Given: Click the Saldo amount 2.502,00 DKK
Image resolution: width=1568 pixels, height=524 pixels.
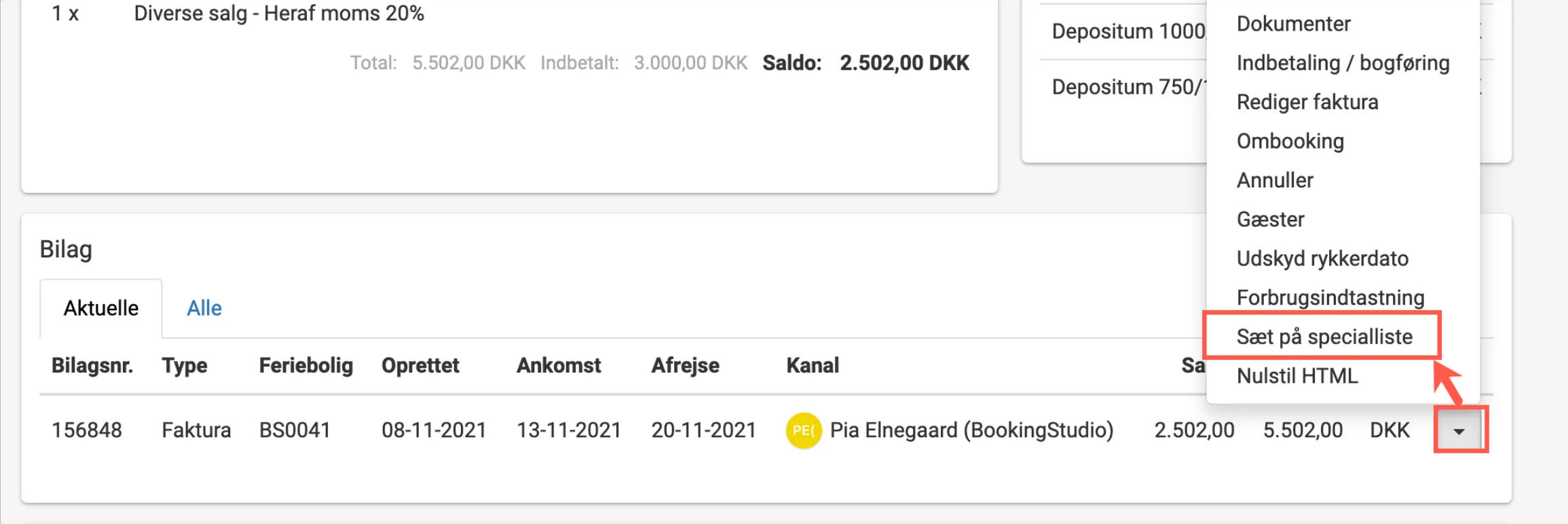Looking at the screenshot, I should pos(905,62).
